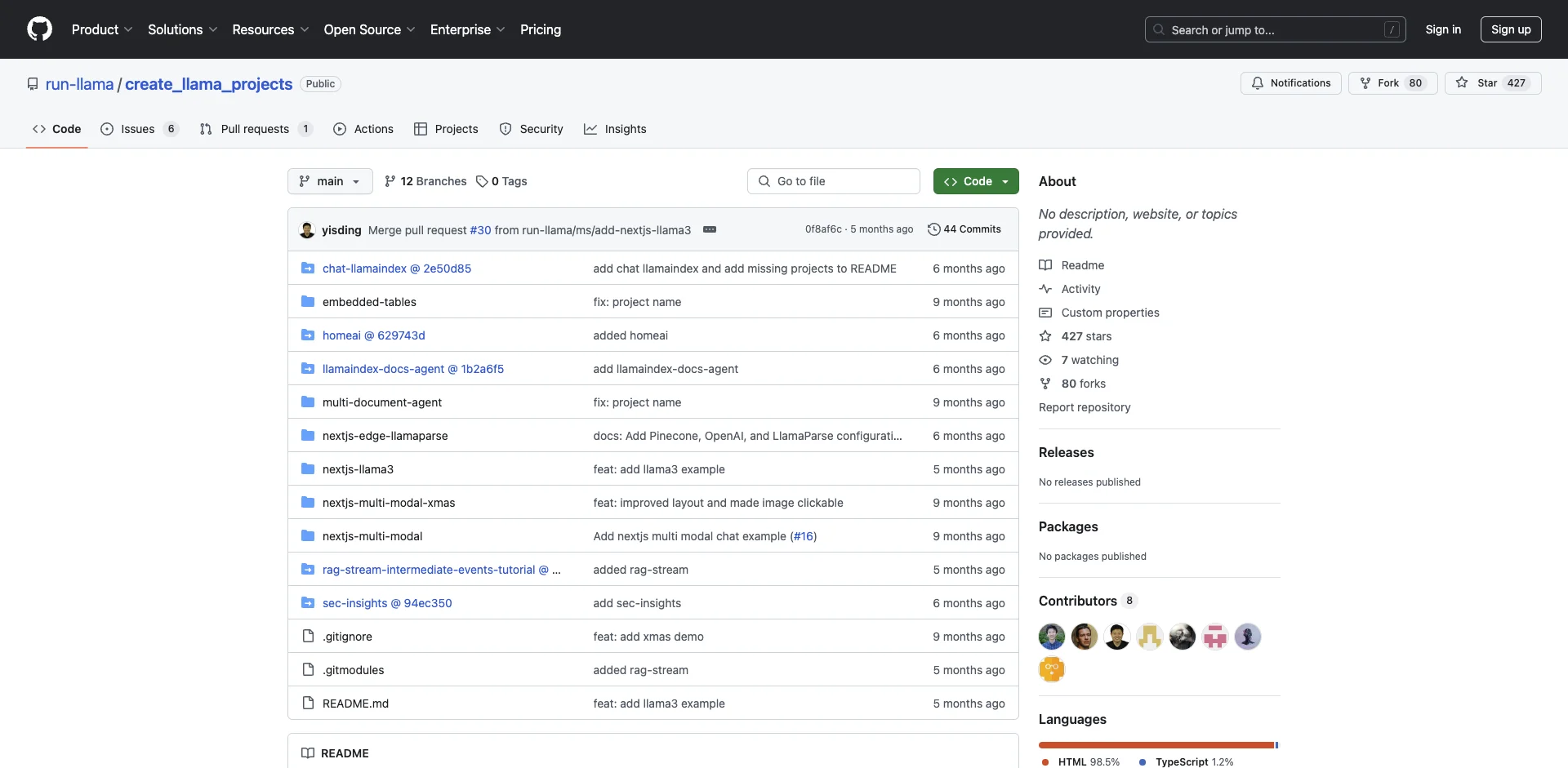The height and width of the screenshot is (768, 1568).
Task: Click the languages percentage bar
Action: point(1158,745)
